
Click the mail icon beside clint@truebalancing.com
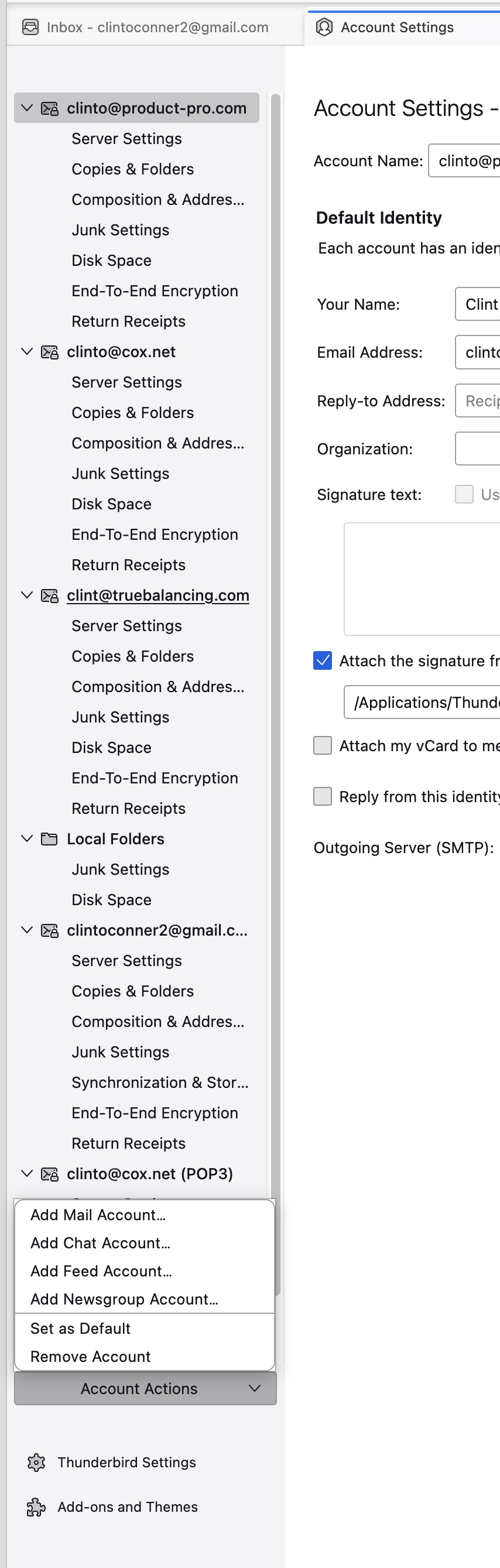(49, 595)
